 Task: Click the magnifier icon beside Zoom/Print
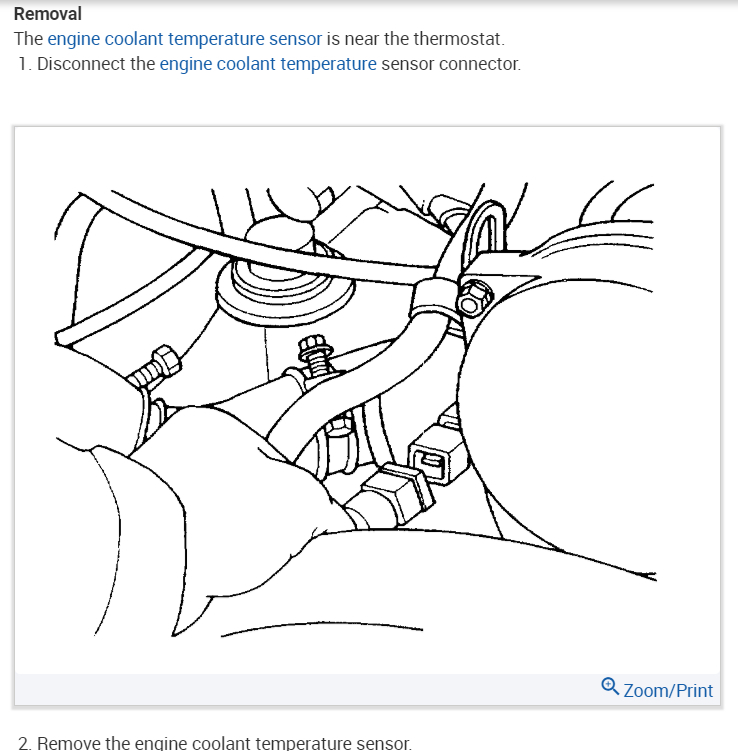click(610, 687)
